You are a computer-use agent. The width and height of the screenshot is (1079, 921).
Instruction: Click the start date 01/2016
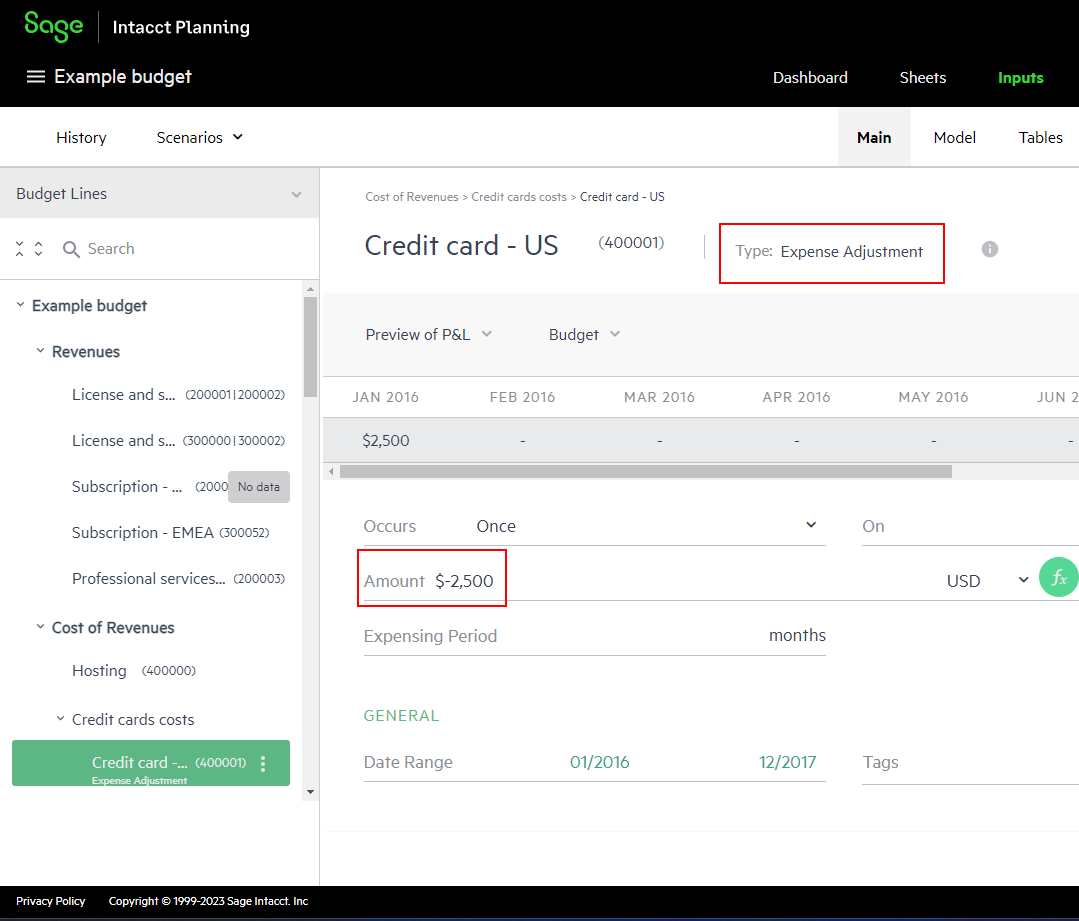tap(599, 762)
